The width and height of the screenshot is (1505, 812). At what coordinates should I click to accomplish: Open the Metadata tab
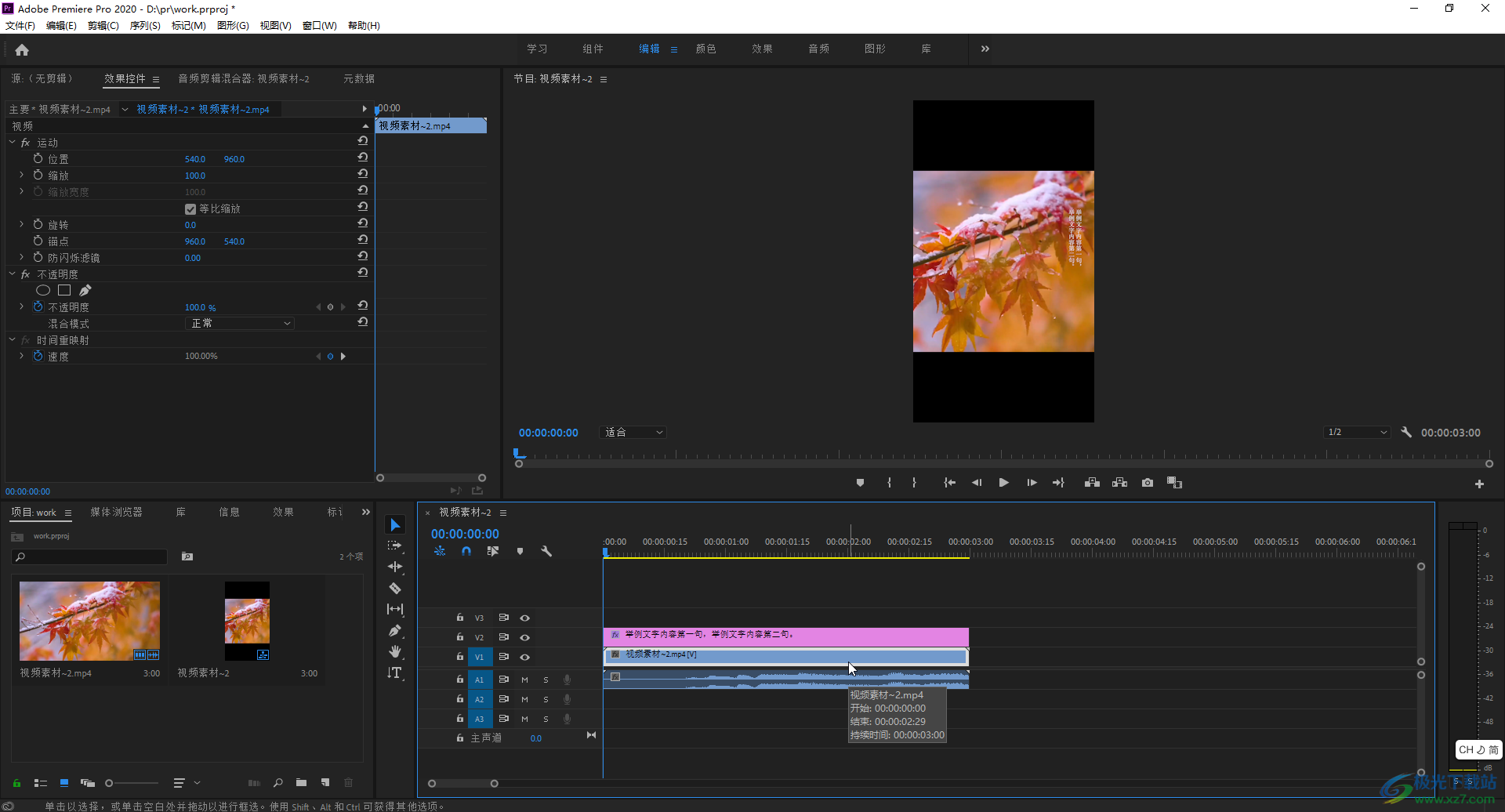(359, 78)
